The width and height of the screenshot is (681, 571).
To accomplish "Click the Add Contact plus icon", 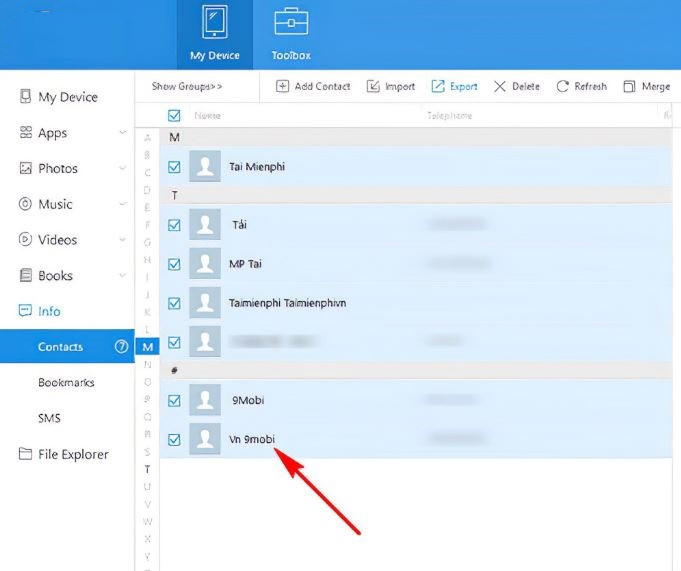I will pyautogui.click(x=282, y=87).
